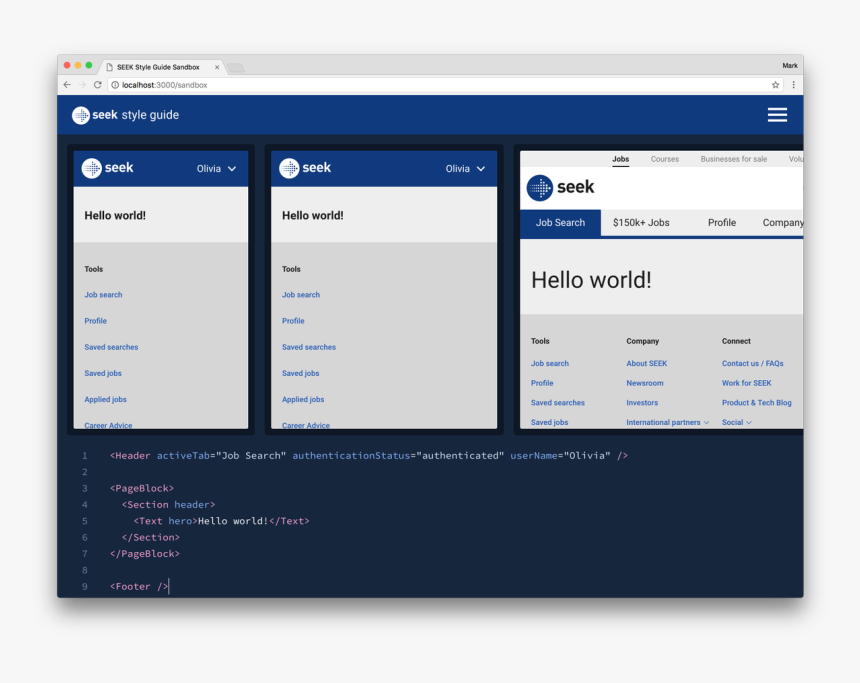Expand Social dropdown in footer
The width and height of the screenshot is (860, 683).
pyautogui.click(x=737, y=422)
